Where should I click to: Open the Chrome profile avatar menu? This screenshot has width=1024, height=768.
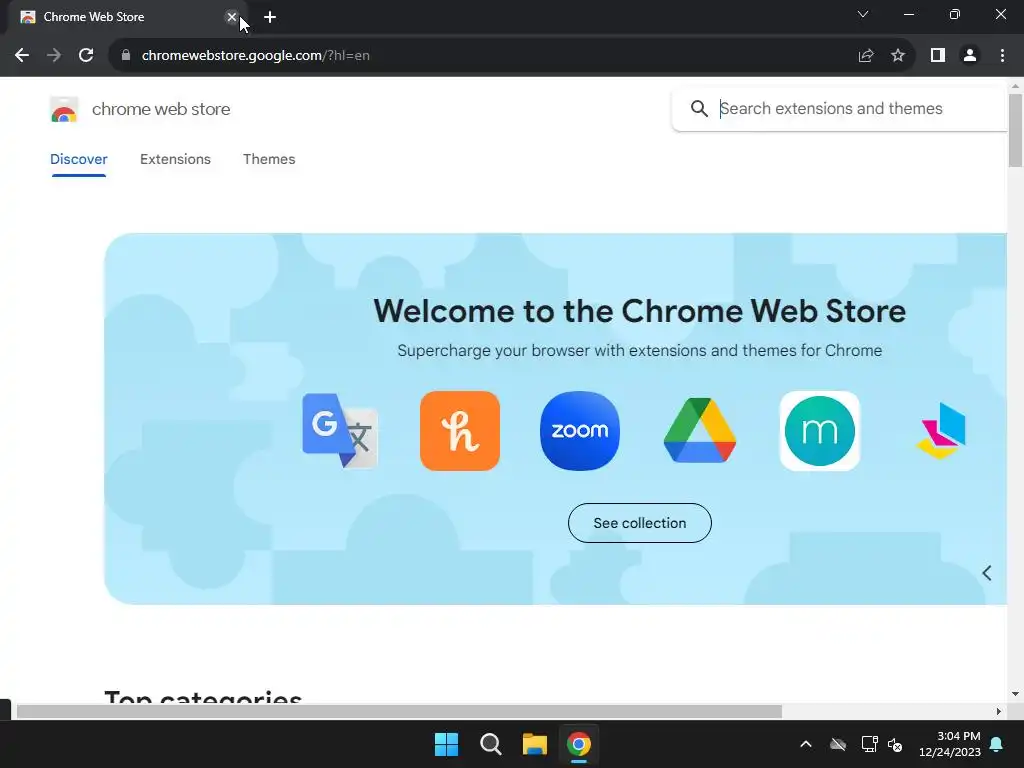point(970,56)
